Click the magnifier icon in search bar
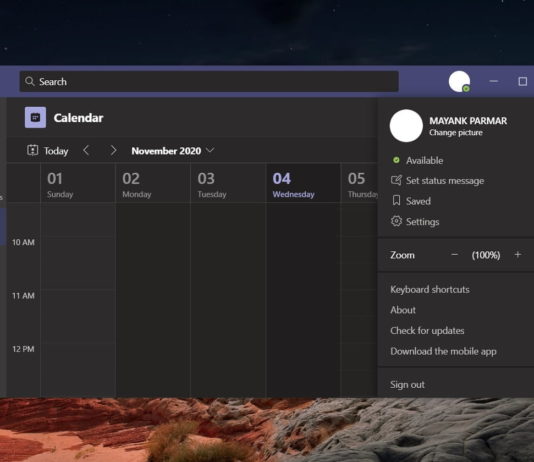 [x=30, y=81]
